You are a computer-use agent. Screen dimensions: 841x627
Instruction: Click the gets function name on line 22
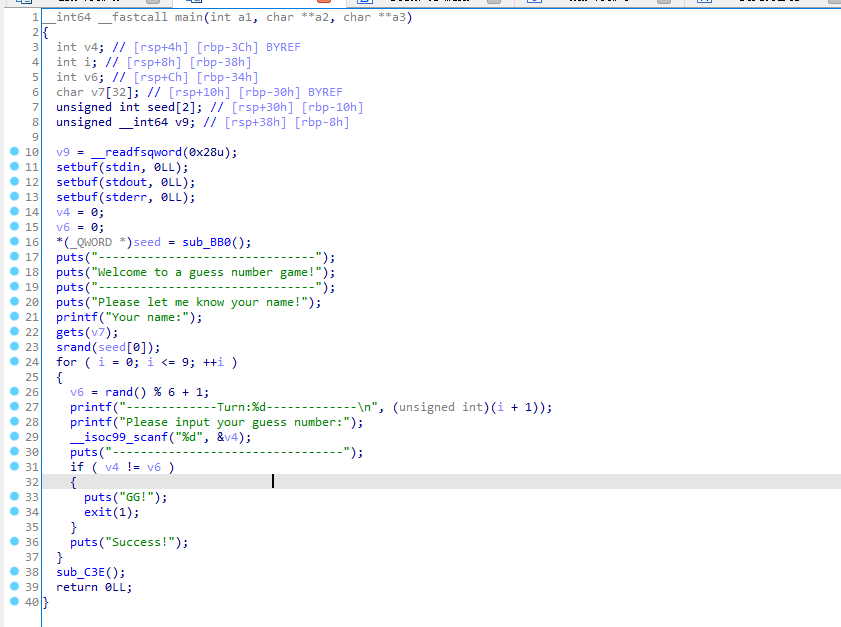70,333
